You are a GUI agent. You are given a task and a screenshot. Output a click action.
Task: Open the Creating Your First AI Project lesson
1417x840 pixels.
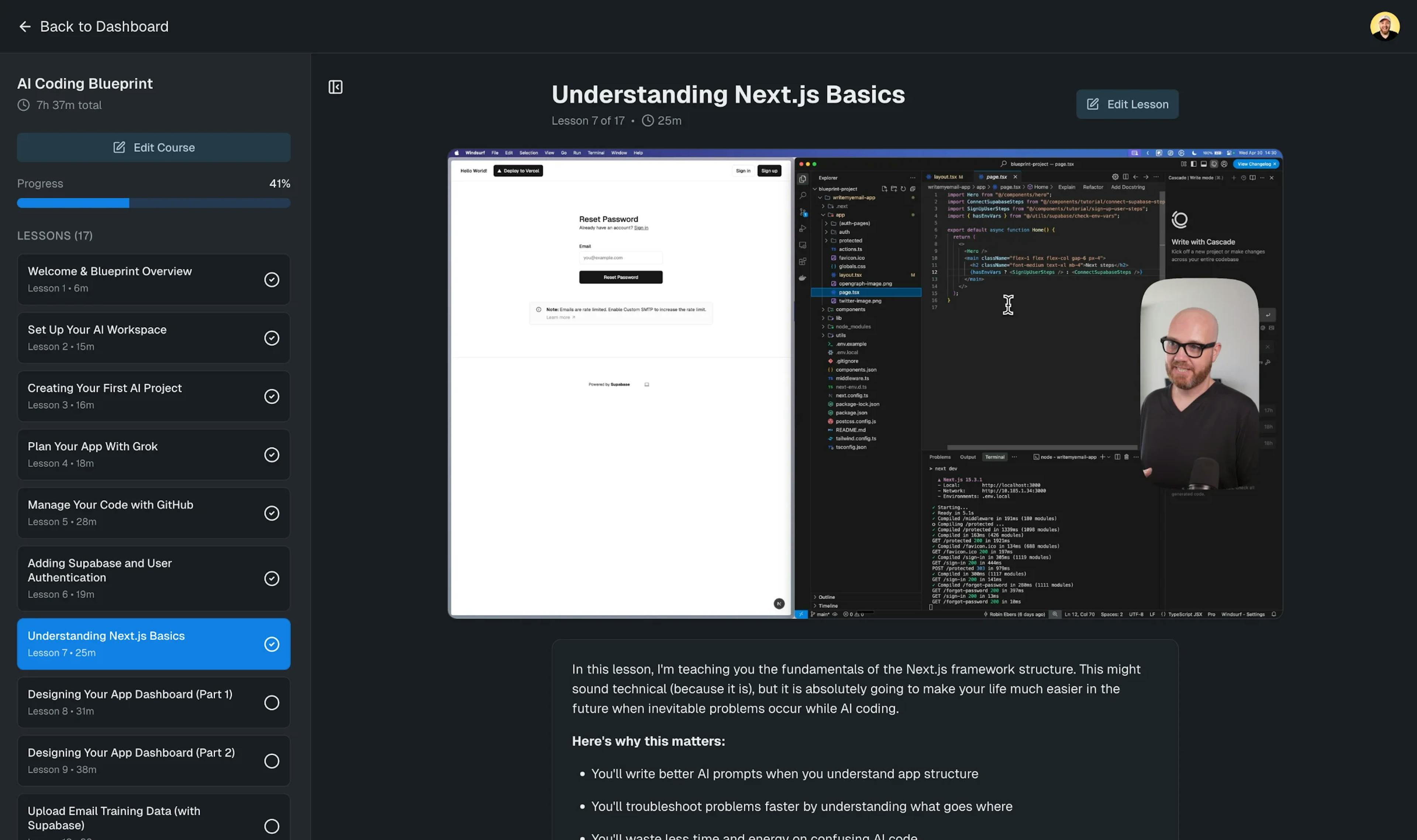click(154, 396)
